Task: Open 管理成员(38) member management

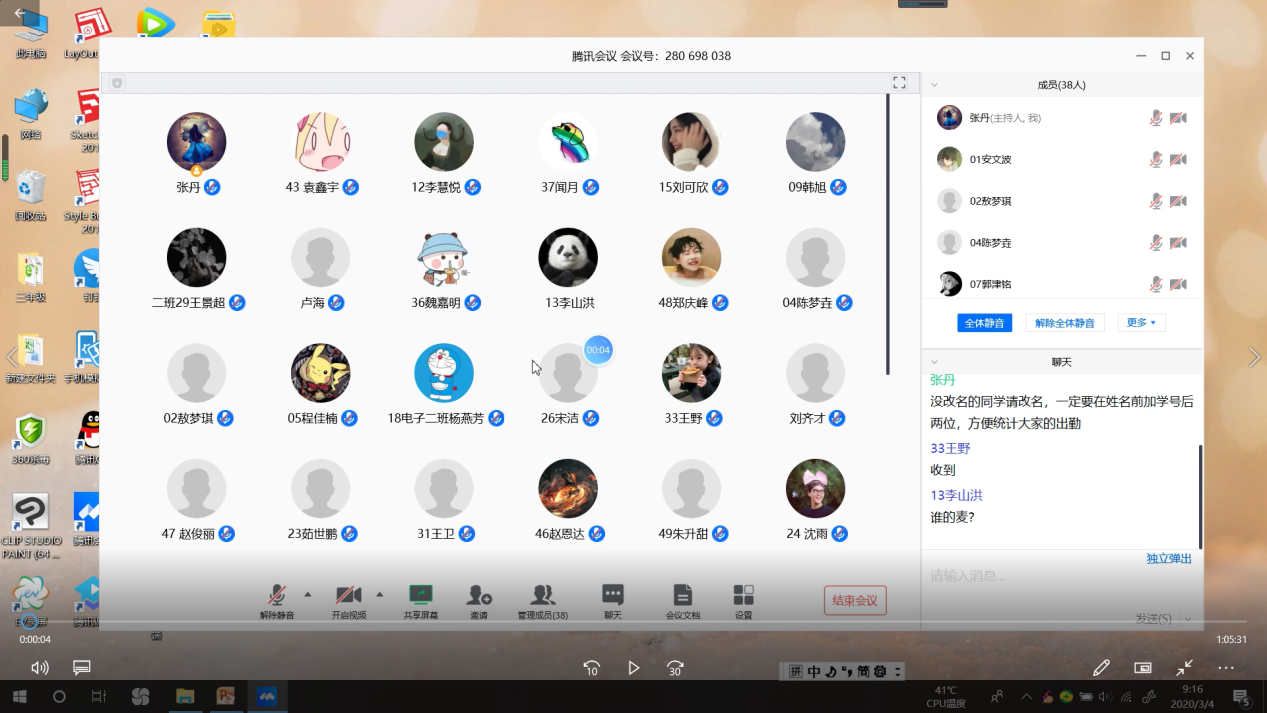Action: tap(543, 595)
